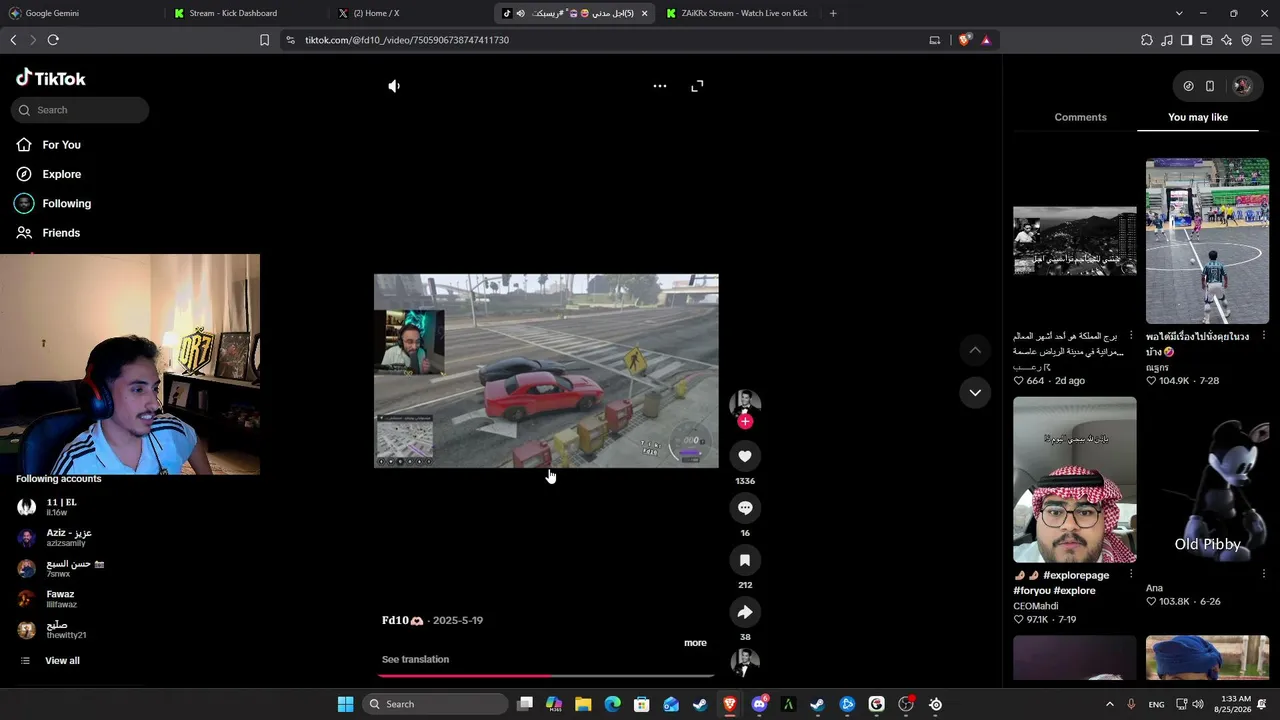The image size is (1280, 720).
Task: Close the active TikTok browser tab
Action: point(644,13)
